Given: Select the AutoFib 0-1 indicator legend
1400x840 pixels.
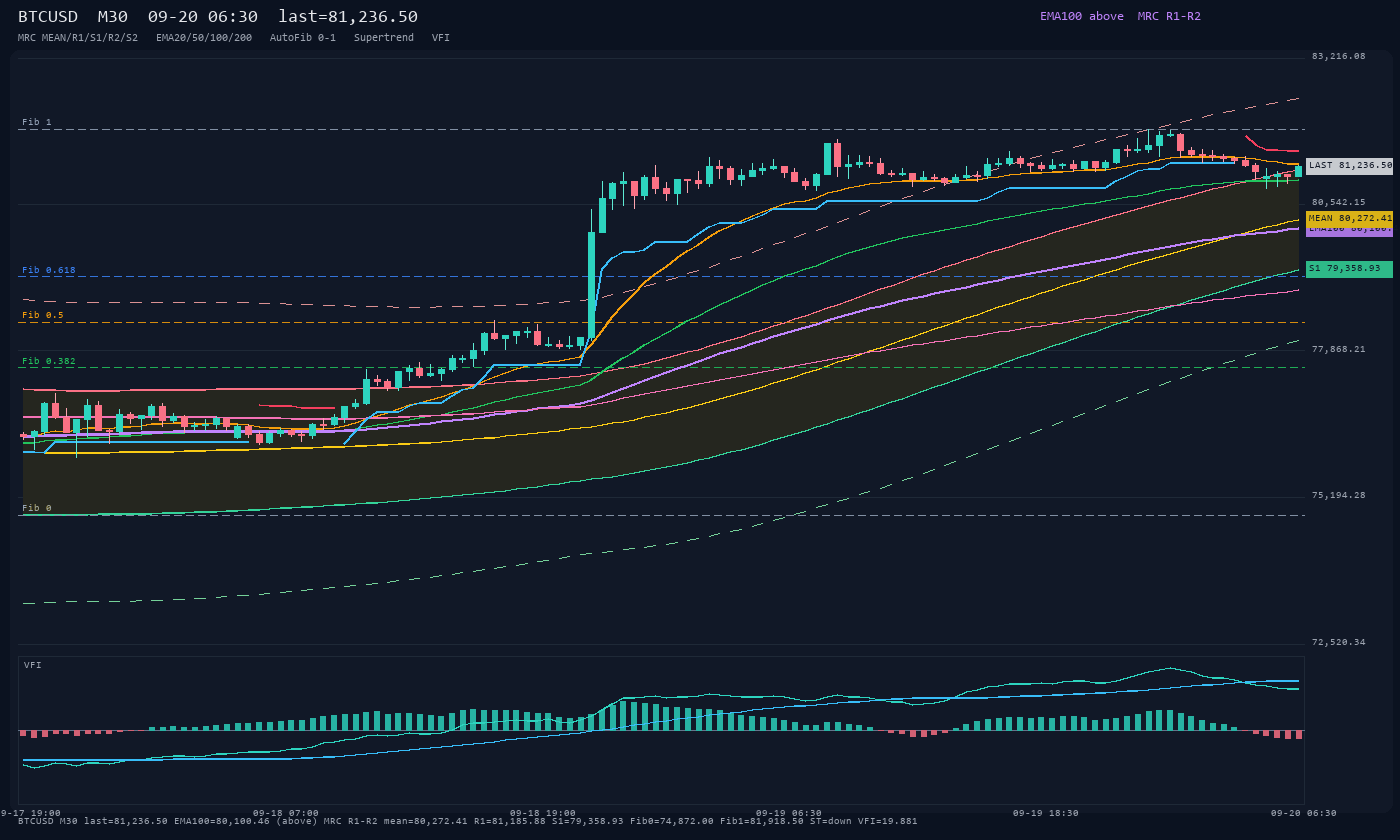Looking at the screenshot, I should (303, 37).
